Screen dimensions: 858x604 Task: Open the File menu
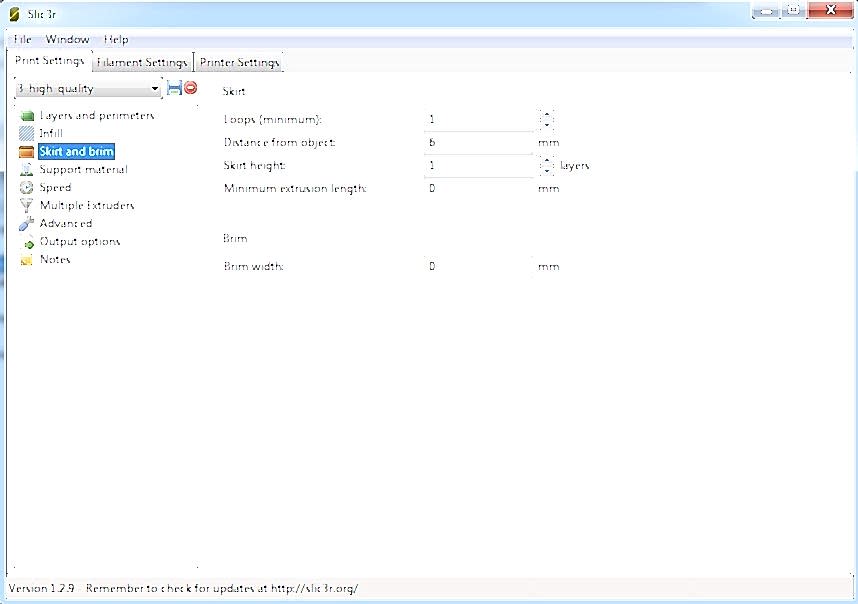tap(22, 40)
